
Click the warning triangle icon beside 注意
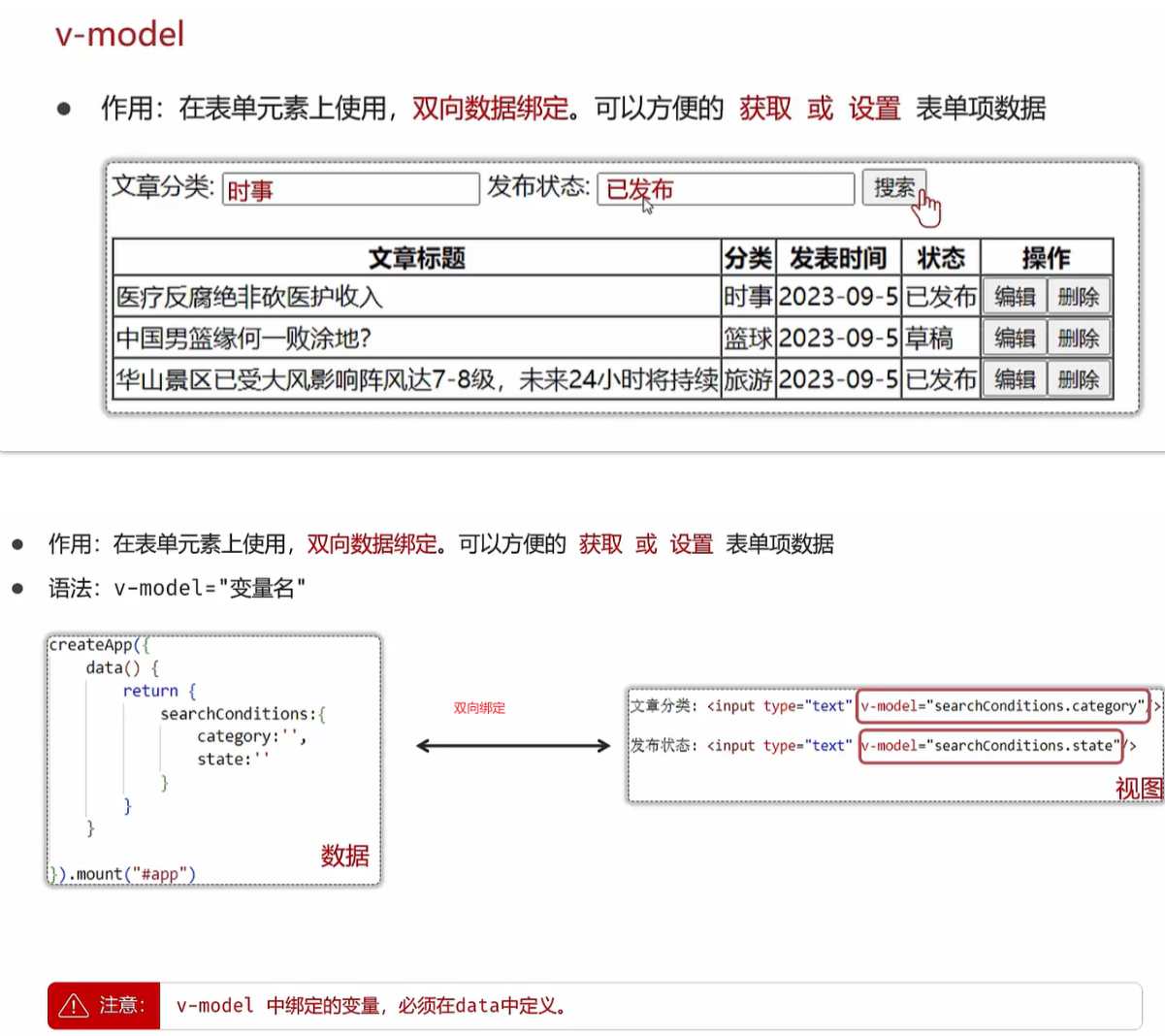74,1006
